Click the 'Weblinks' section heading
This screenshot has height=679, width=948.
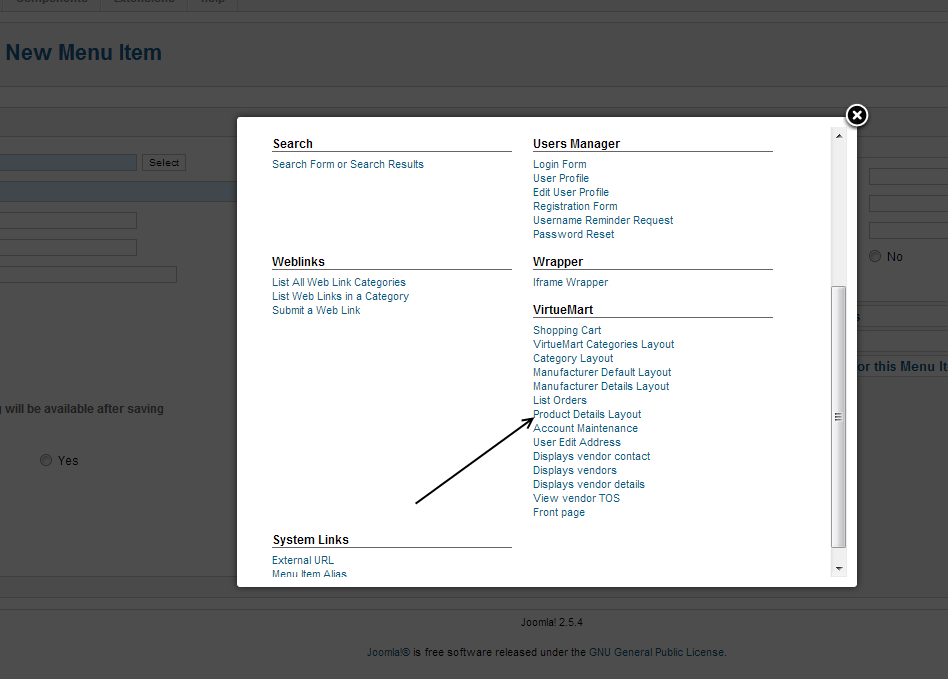(298, 262)
